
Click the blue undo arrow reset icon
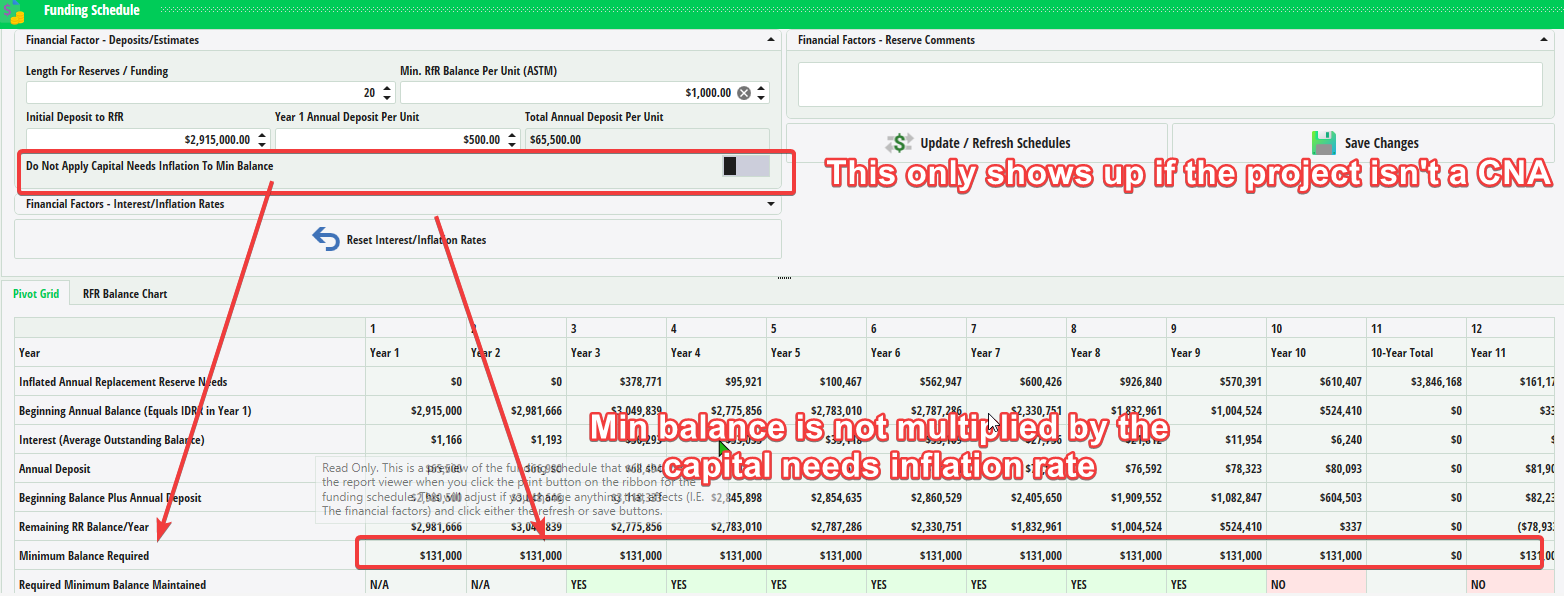(327, 238)
